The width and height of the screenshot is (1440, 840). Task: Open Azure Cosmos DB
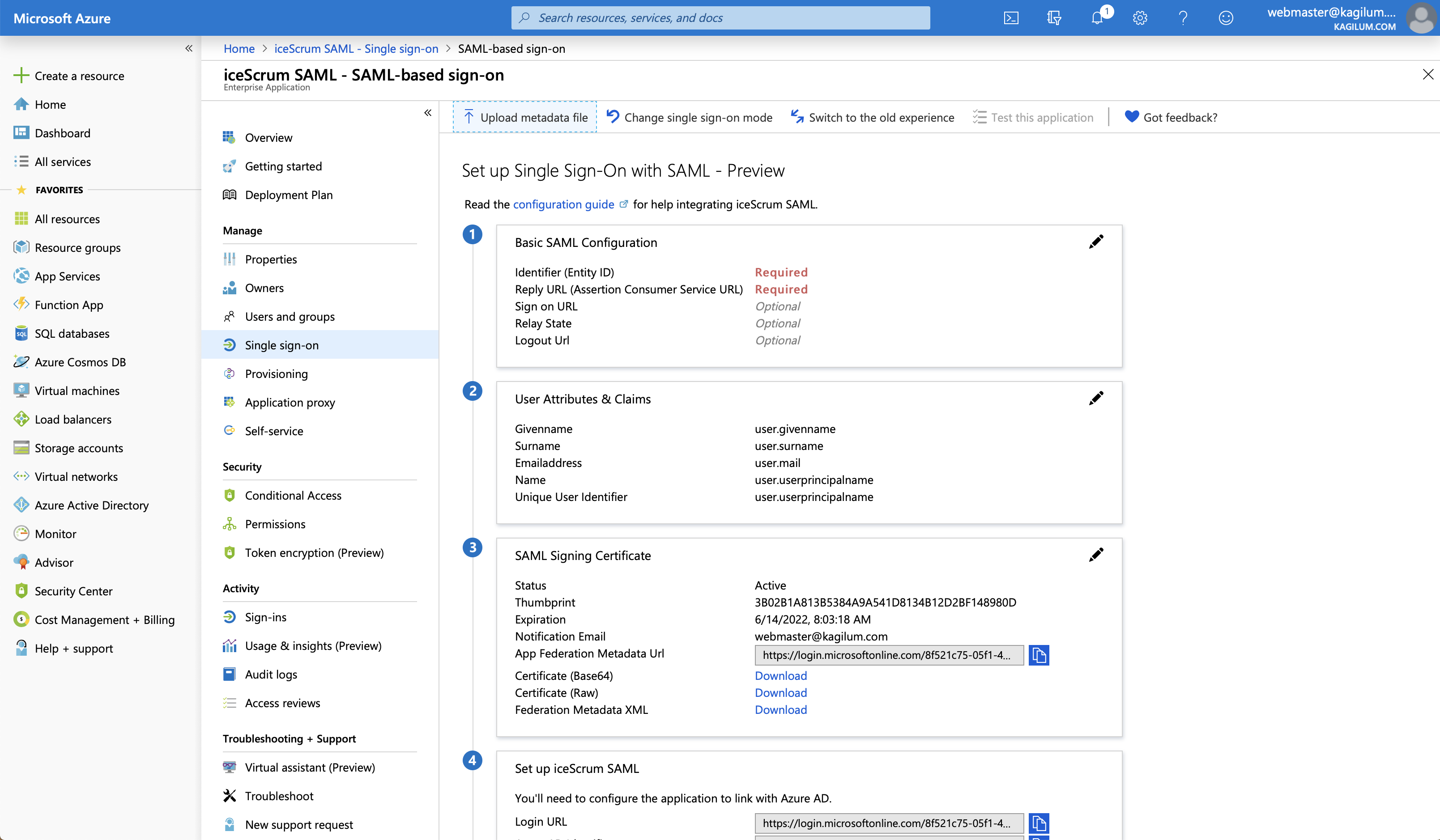tap(70, 362)
